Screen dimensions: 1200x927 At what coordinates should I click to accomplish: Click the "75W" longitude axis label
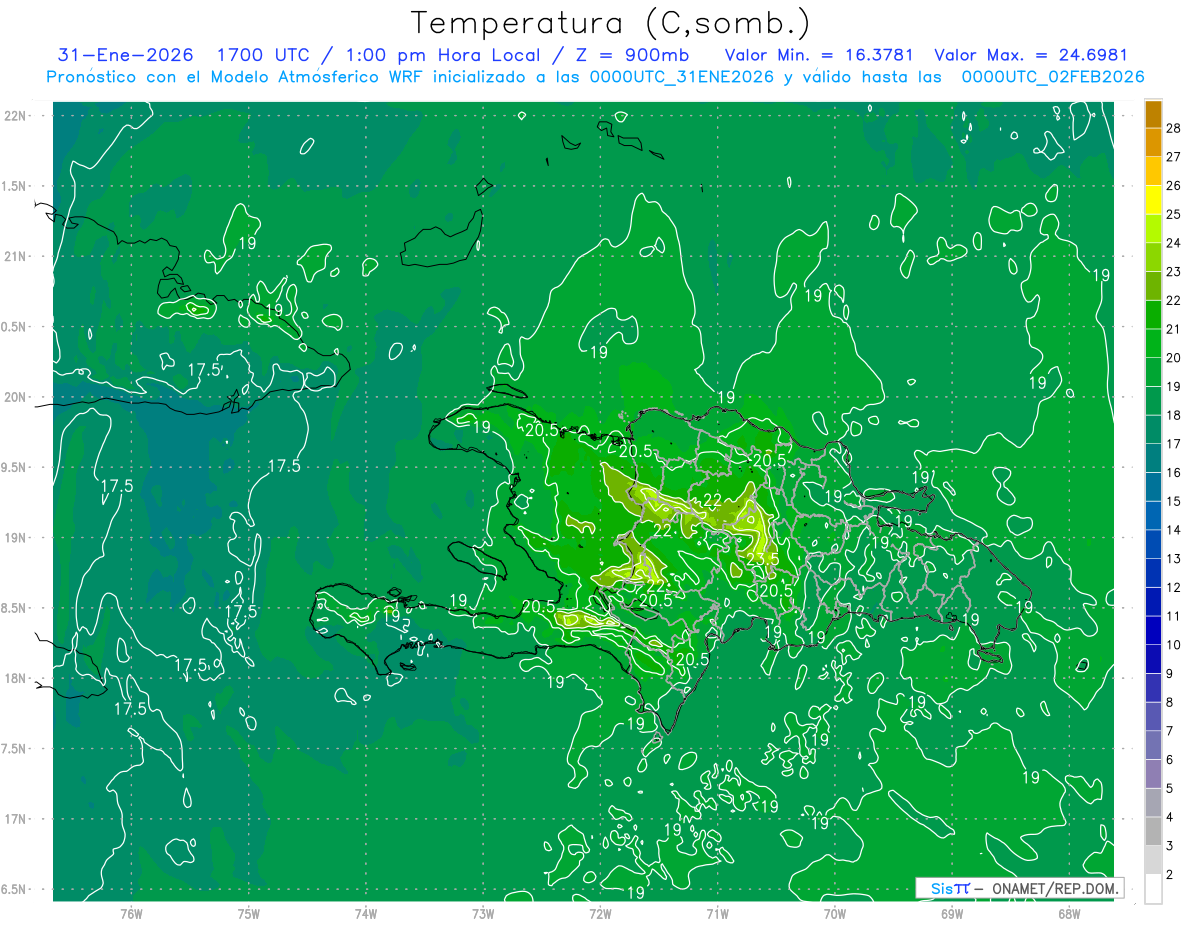coord(248,914)
